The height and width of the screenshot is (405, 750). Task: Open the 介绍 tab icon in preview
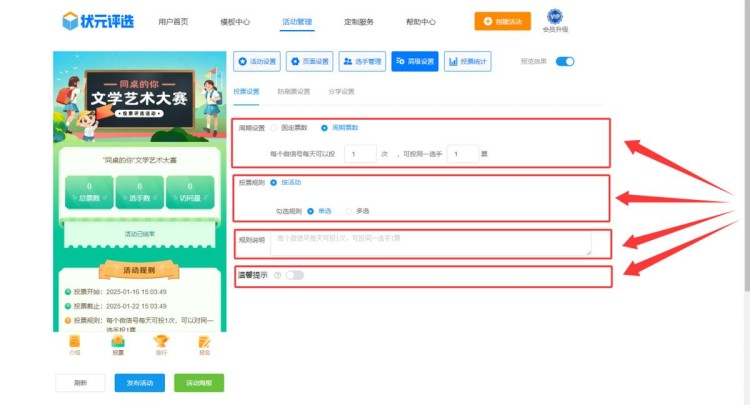pos(75,342)
